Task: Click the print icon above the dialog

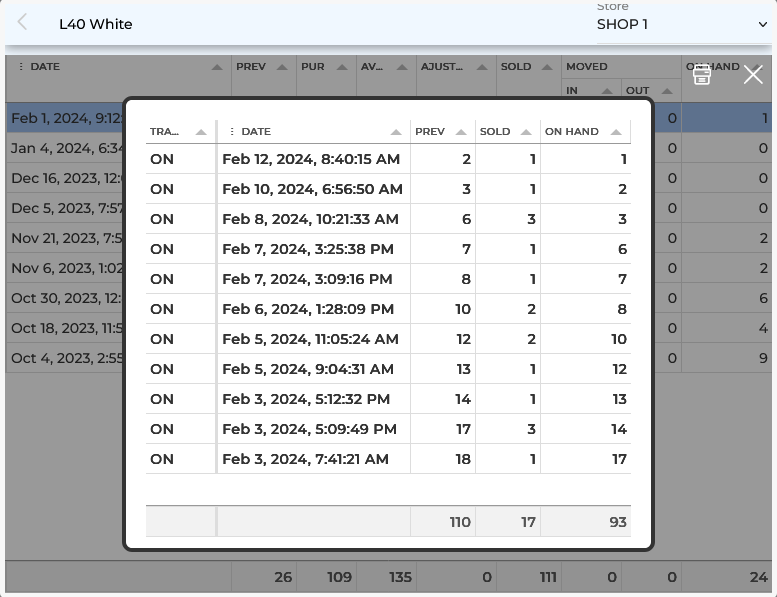Action: pos(702,75)
